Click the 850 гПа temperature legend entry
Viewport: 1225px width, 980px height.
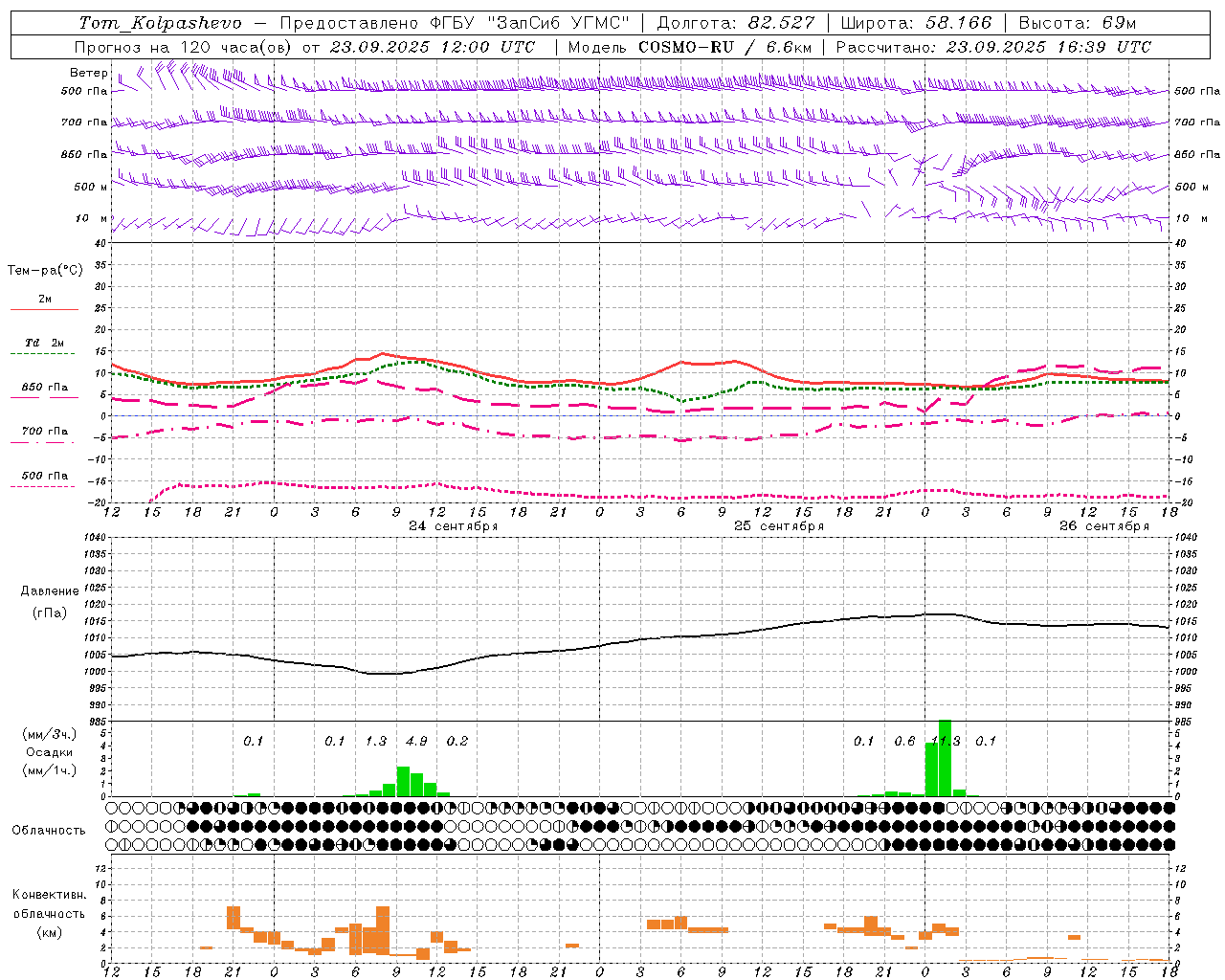[45, 388]
